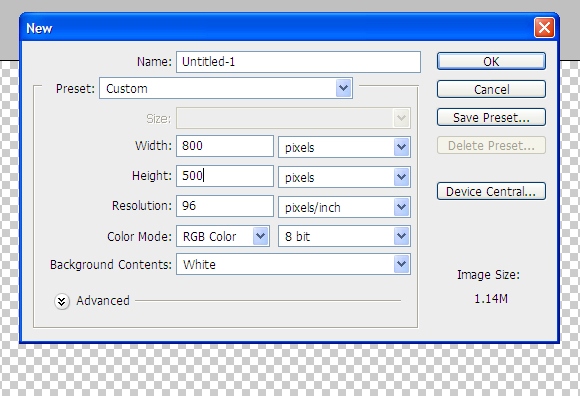Close the New dialog with the X
580x396 pixels.
coord(544,28)
